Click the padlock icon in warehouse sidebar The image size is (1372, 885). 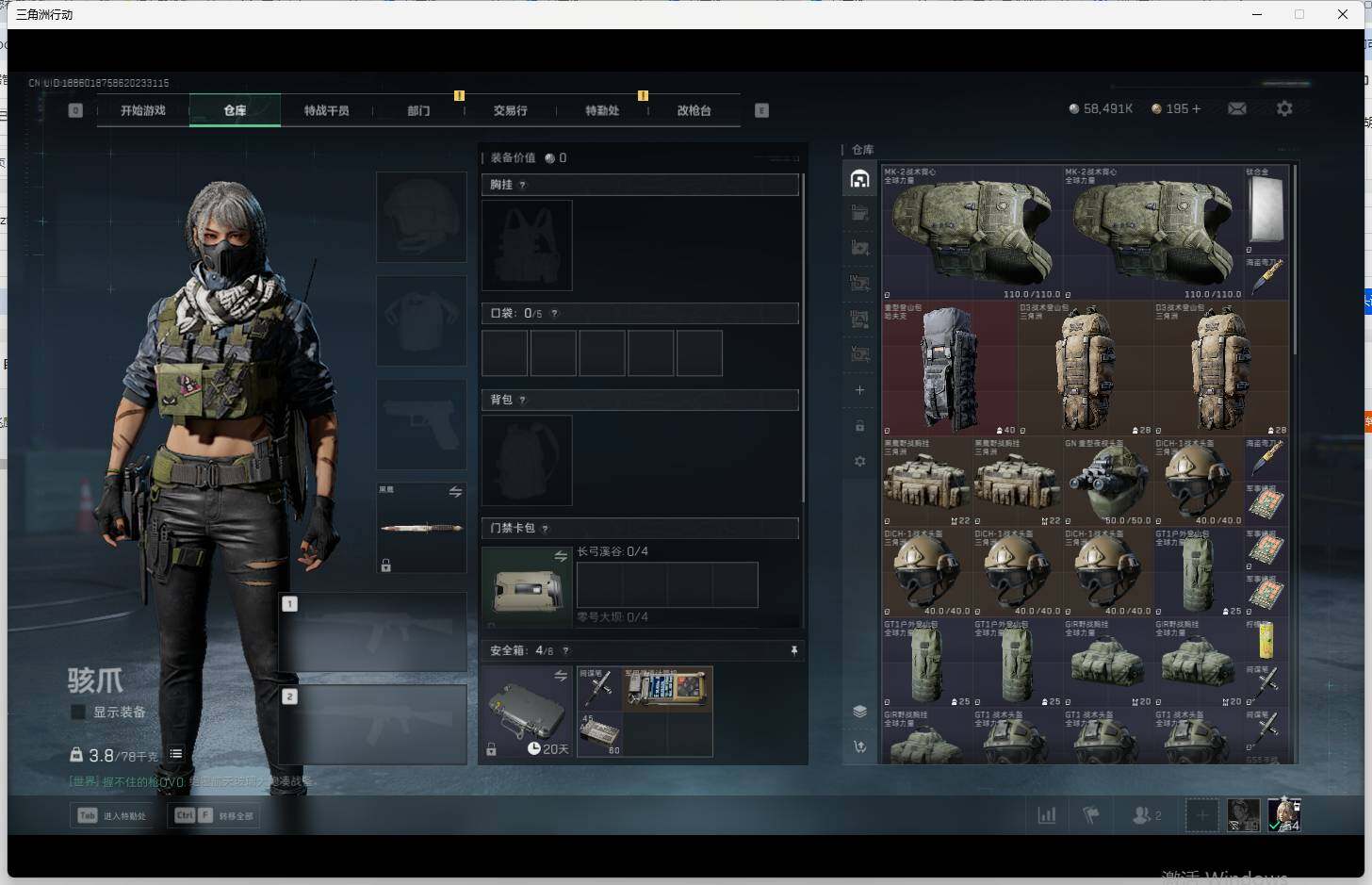[859, 426]
